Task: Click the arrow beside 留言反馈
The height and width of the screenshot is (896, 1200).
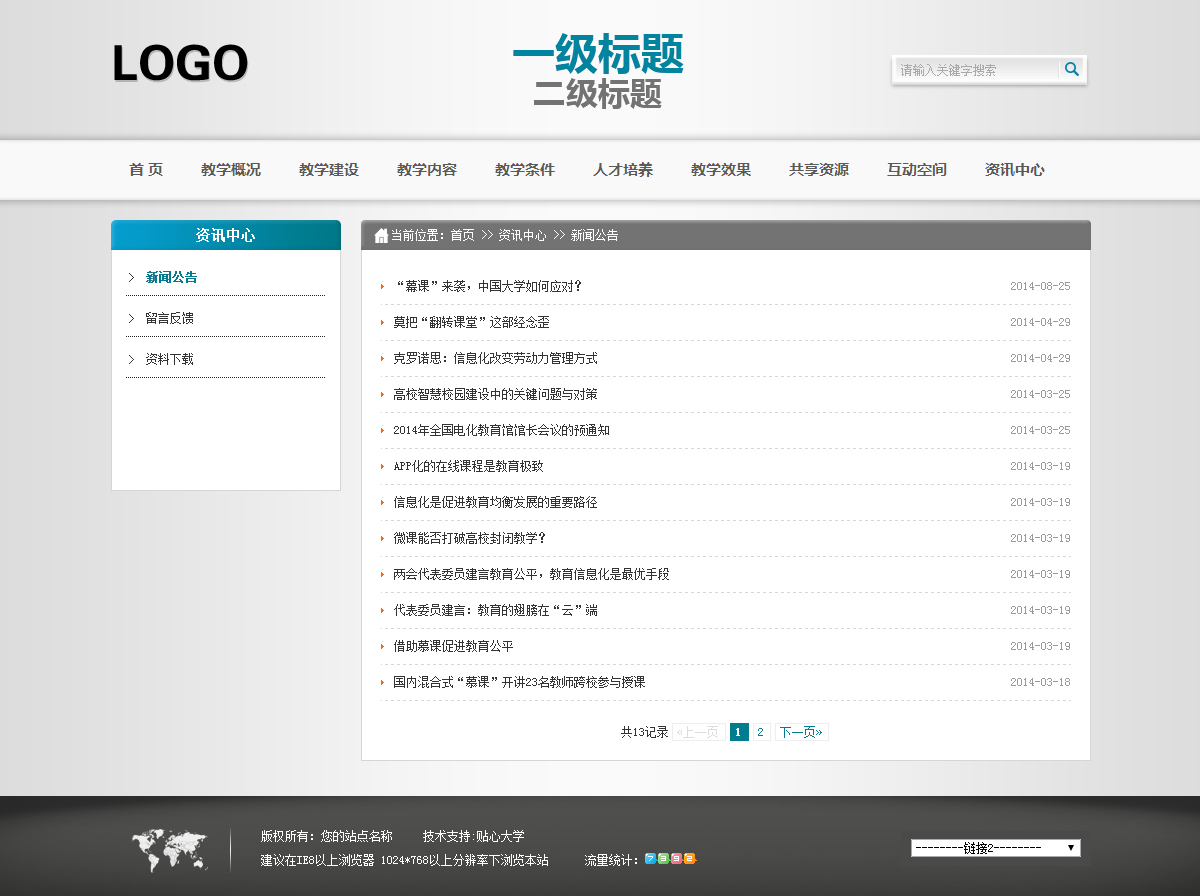Action: (x=131, y=318)
